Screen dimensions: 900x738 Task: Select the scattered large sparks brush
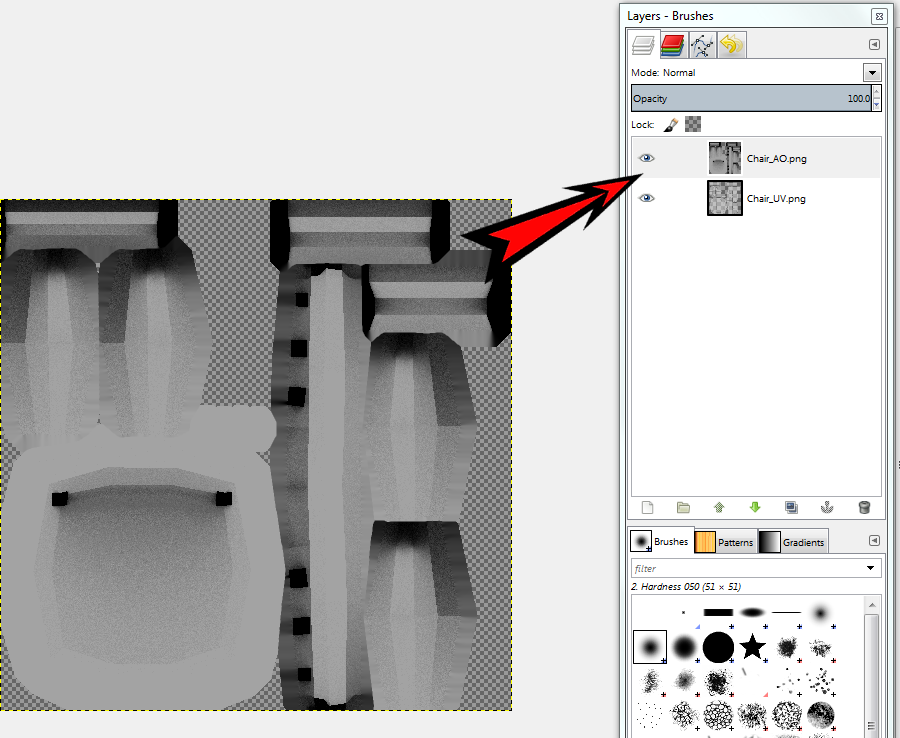(x=821, y=681)
